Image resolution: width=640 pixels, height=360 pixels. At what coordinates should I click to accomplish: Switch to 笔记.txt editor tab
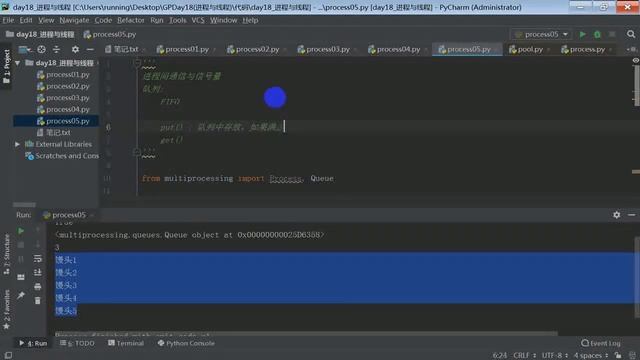coord(125,49)
